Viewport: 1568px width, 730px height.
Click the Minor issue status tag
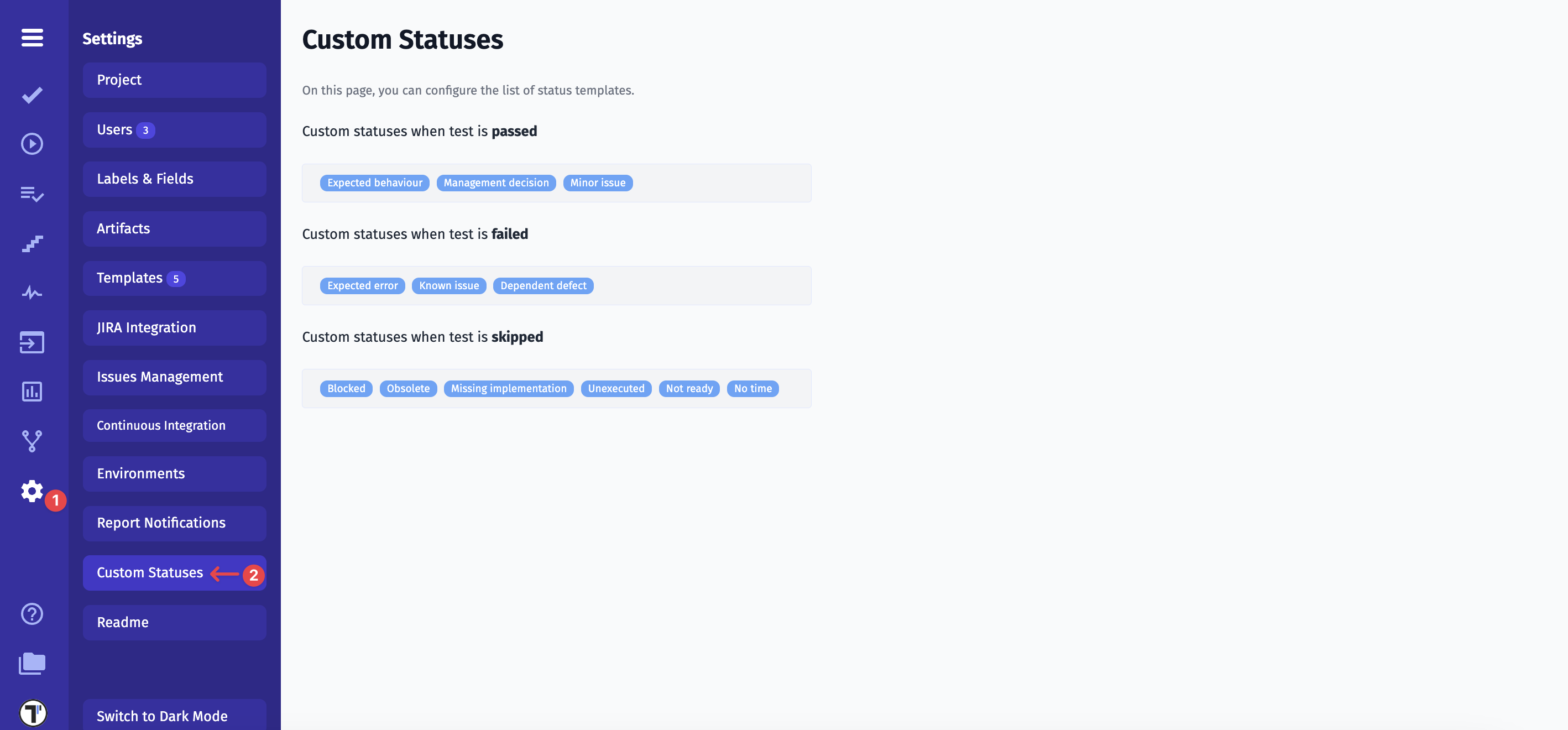598,182
